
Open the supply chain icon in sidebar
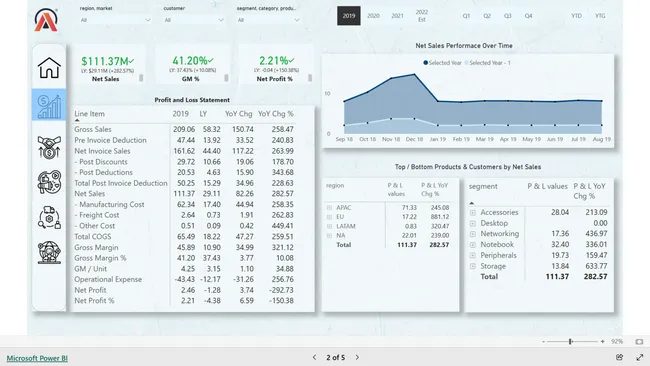49,218
